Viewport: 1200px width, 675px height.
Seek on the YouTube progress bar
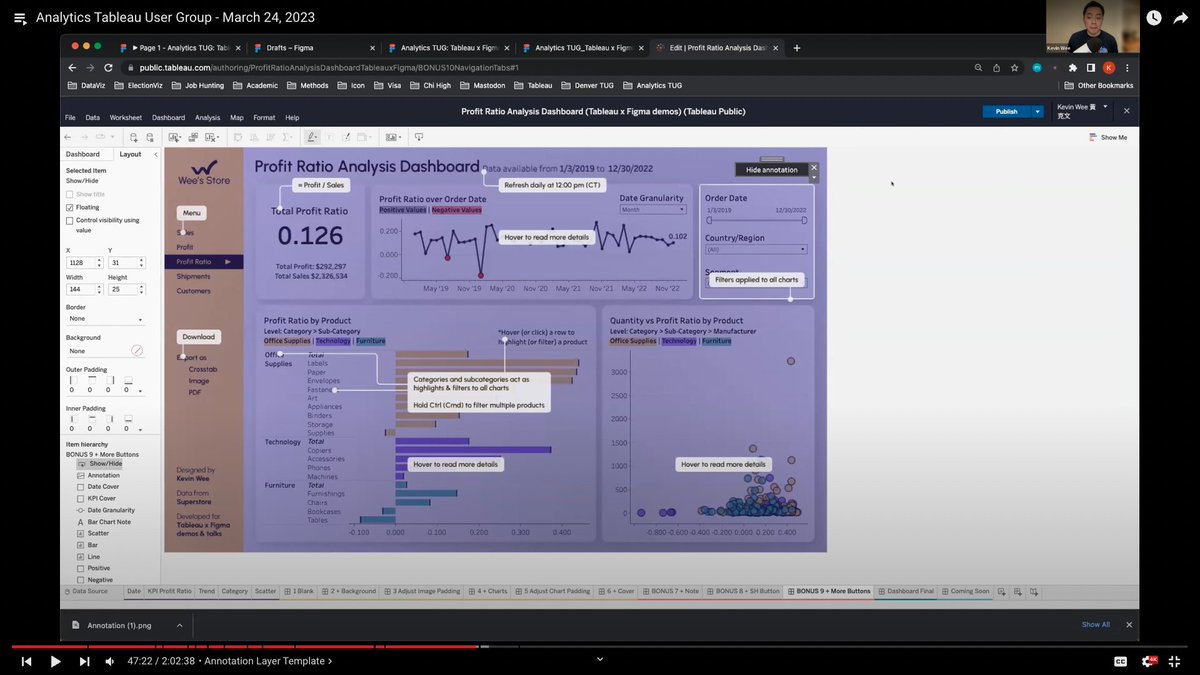pyautogui.click(x=600, y=646)
